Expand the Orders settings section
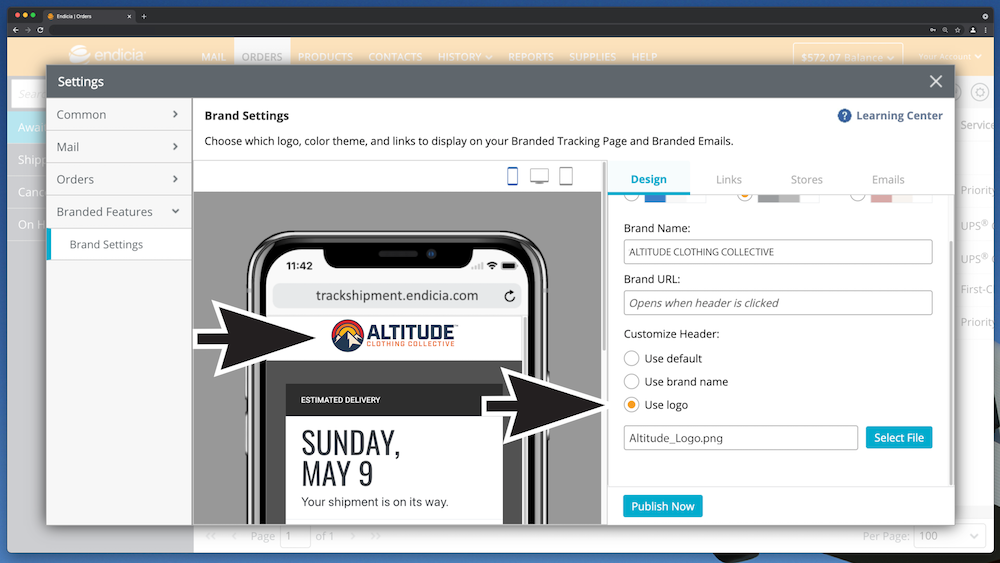Viewport: 1000px width, 563px height. [x=119, y=179]
